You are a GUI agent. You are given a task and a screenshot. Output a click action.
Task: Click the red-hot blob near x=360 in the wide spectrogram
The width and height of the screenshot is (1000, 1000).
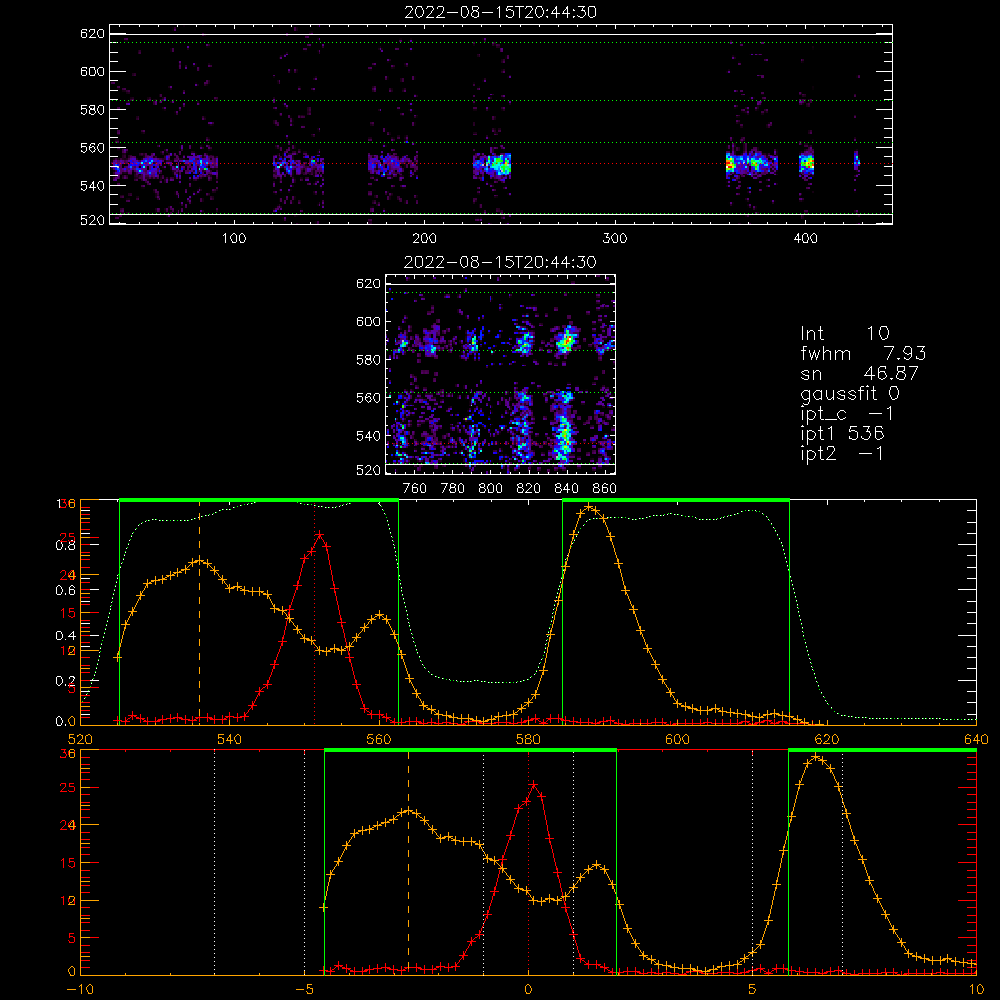coord(730,165)
